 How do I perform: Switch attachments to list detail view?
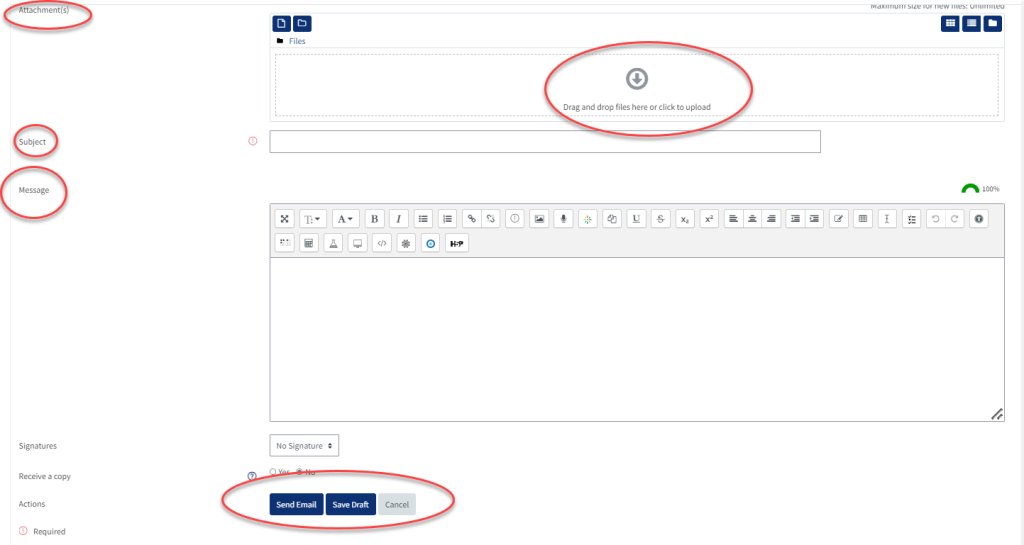tap(971, 23)
